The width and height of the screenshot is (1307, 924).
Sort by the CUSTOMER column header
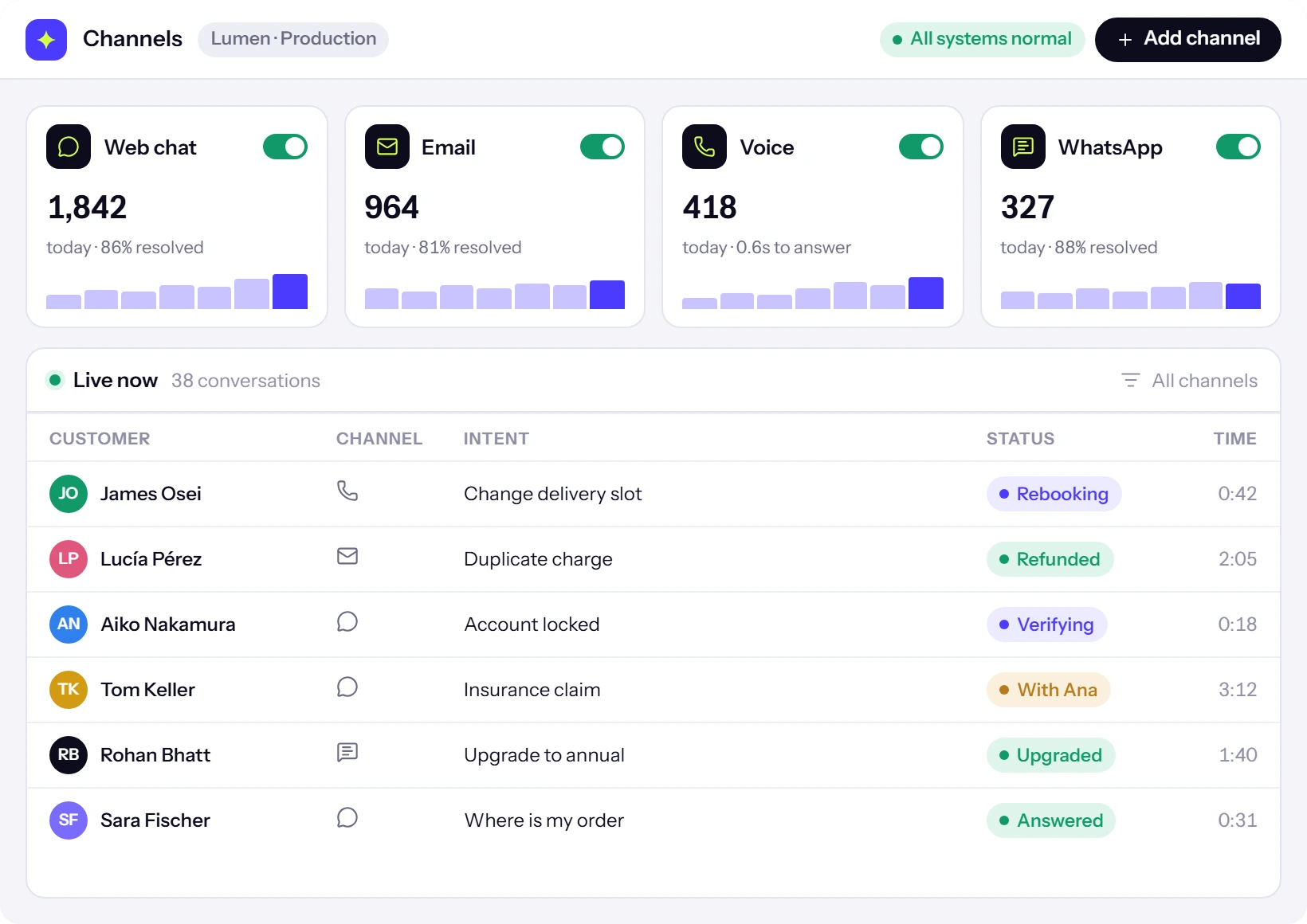(100, 439)
